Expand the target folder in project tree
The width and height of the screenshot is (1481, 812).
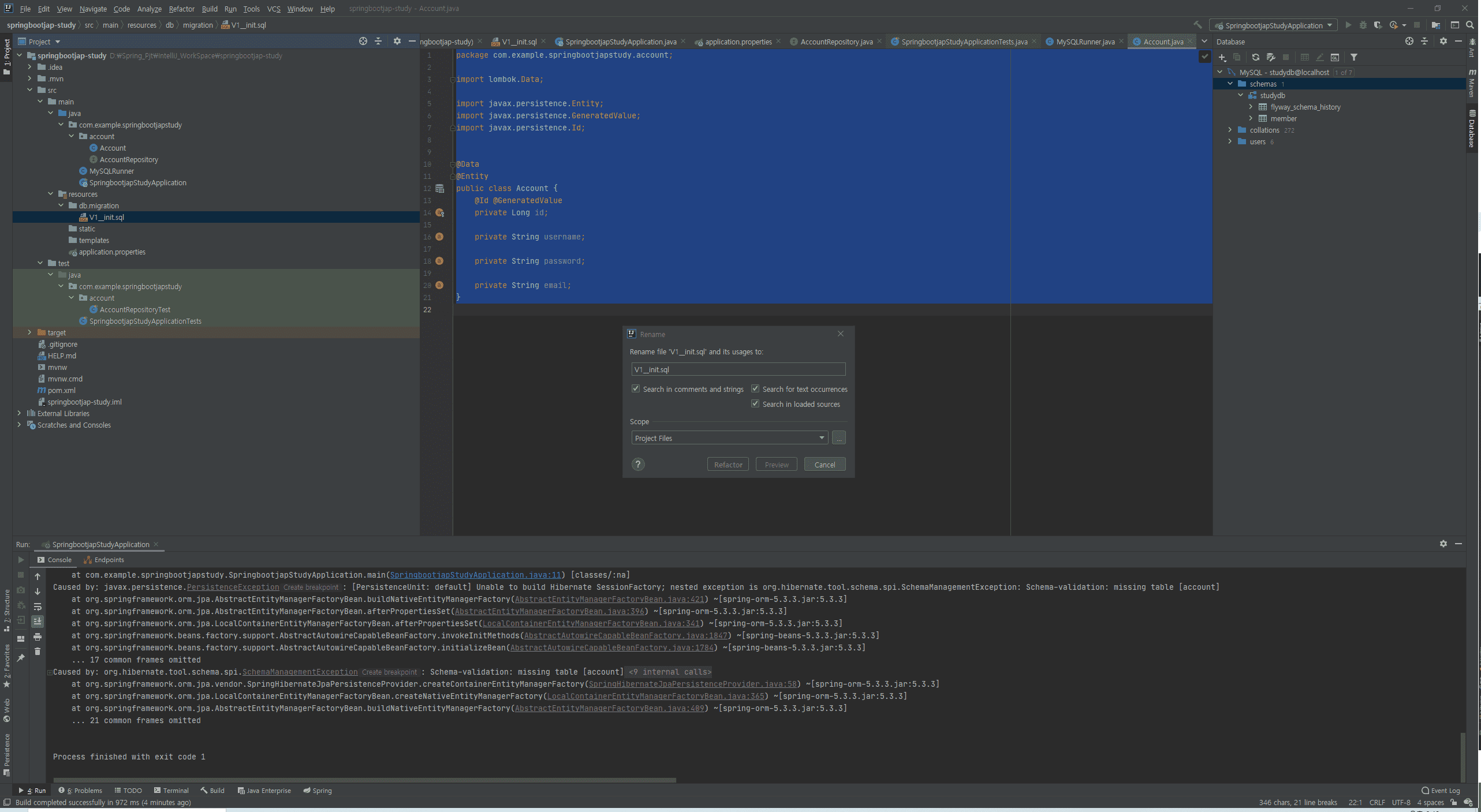[x=29, y=332]
